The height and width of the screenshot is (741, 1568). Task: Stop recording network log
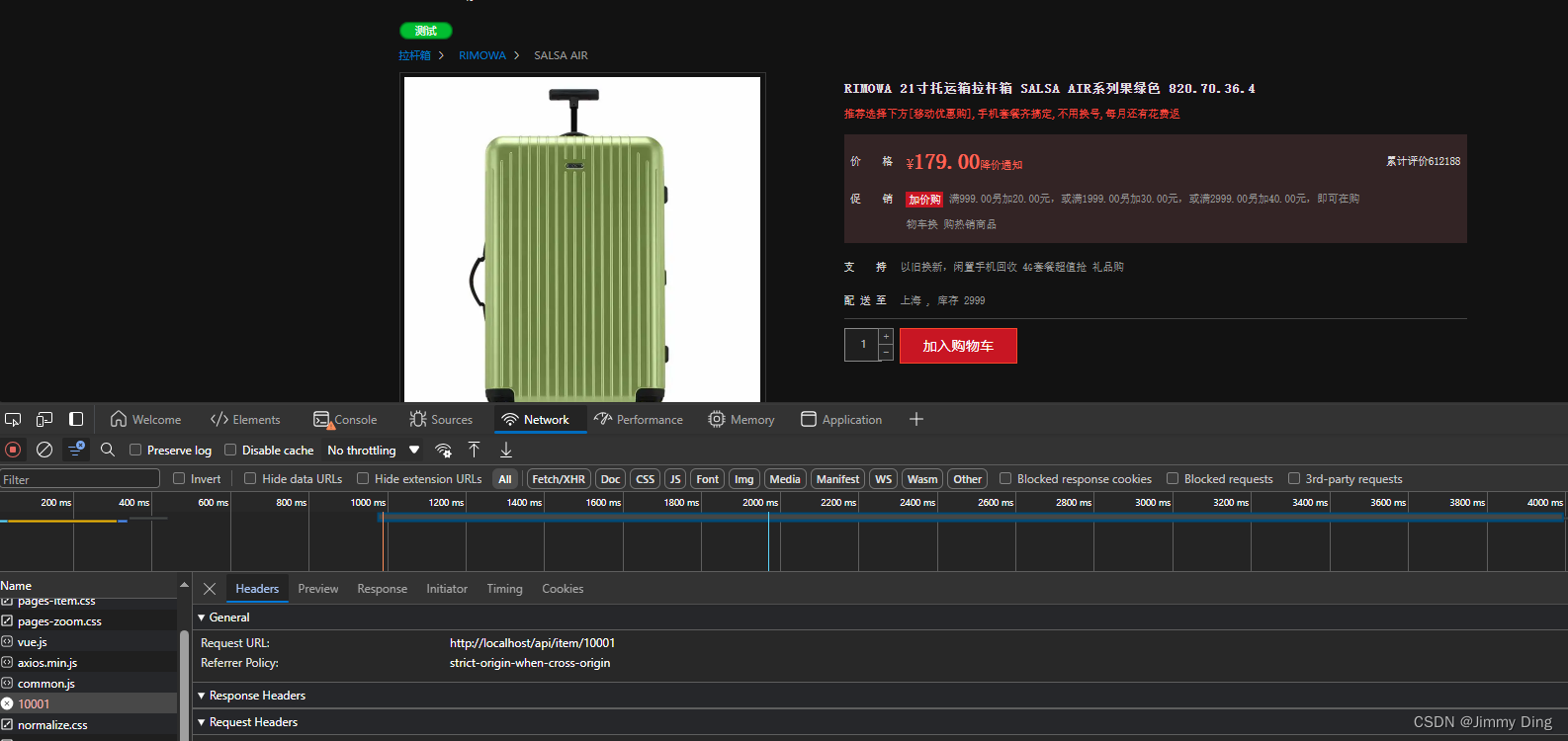point(13,450)
